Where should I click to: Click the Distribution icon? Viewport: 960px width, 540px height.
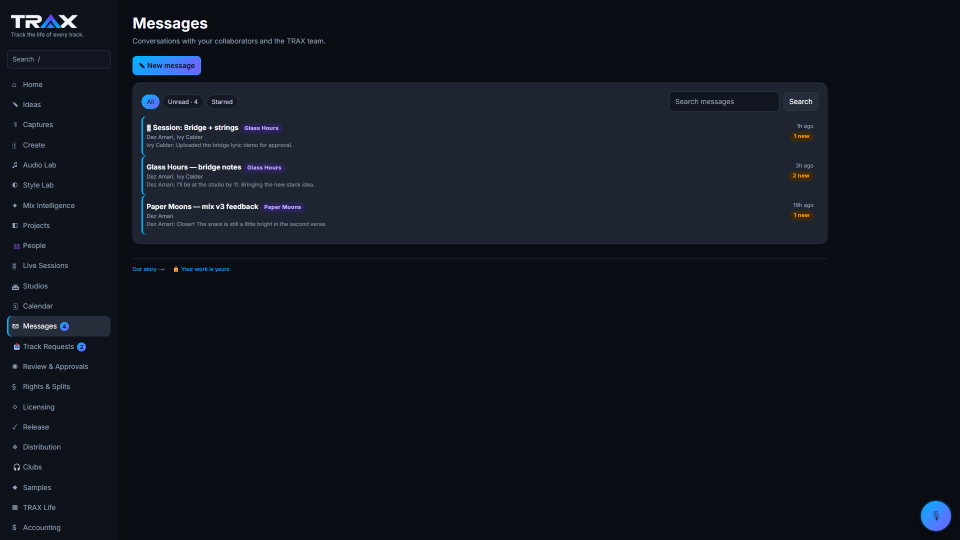click(x=15, y=447)
